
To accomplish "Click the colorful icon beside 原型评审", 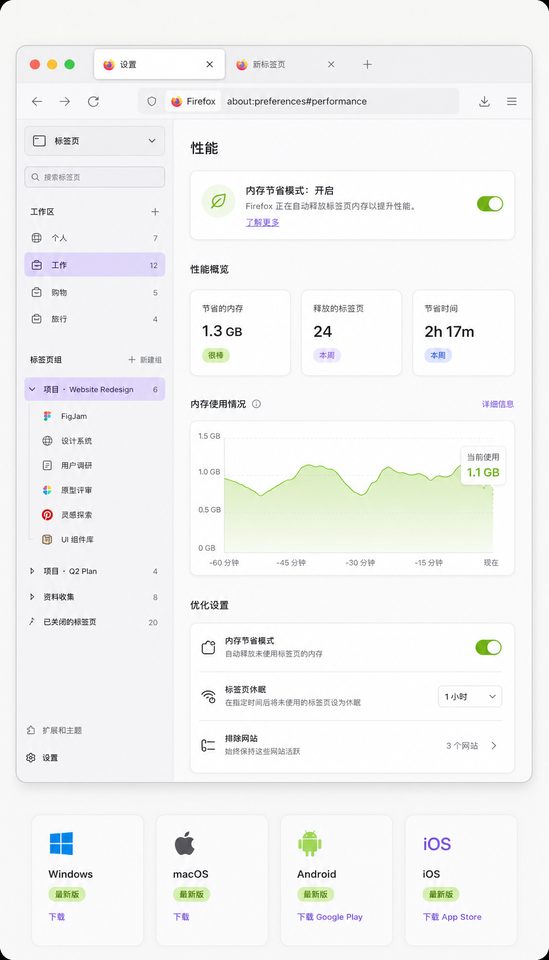I will point(47,490).
